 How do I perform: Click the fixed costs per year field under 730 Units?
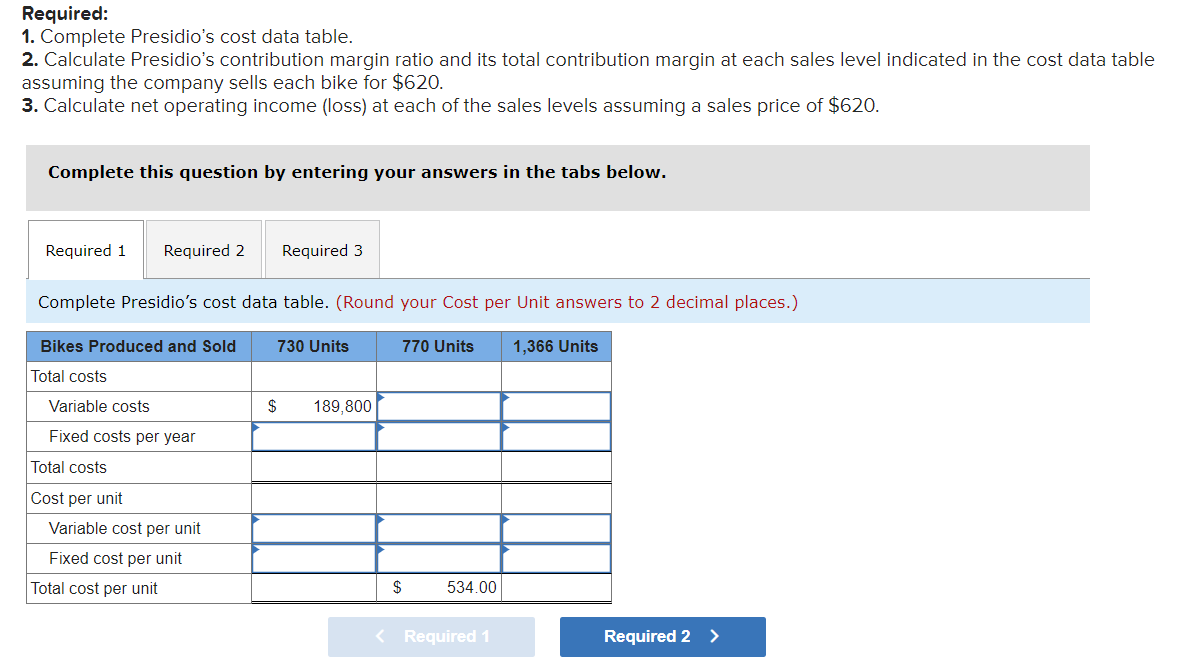[x=312, y=436]
